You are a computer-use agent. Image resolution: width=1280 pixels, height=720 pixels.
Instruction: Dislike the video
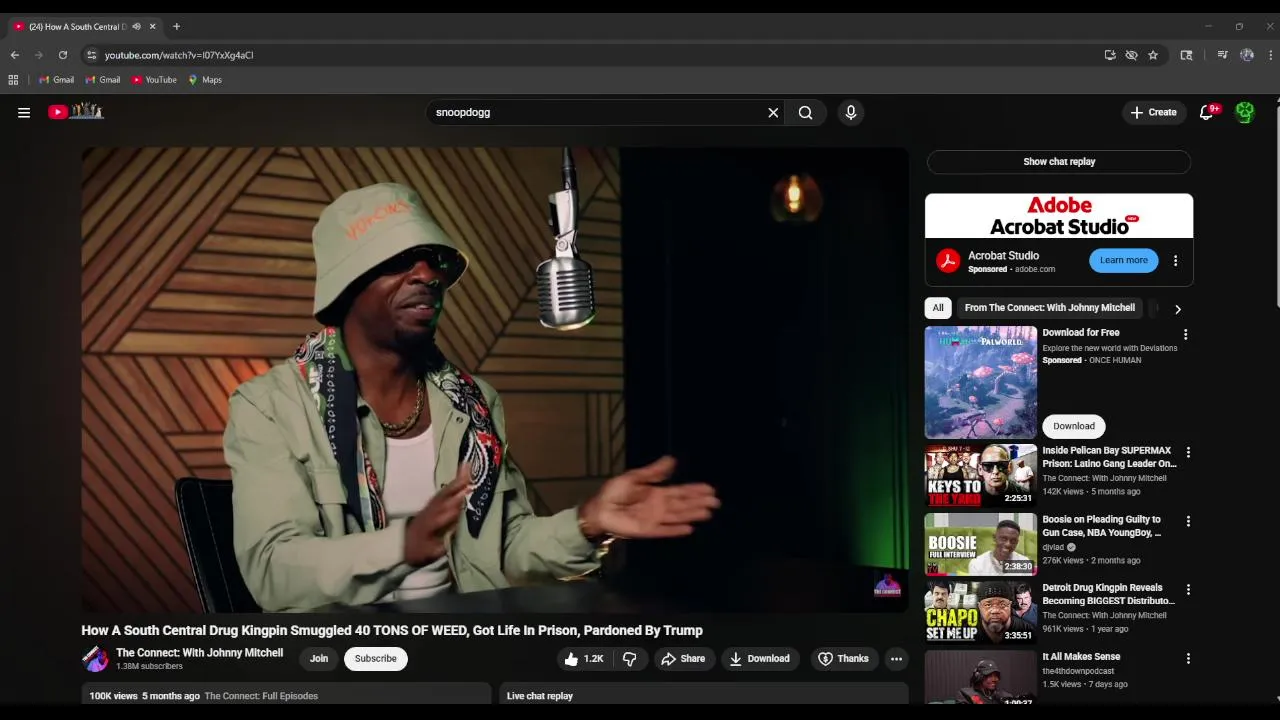(629, 659)
